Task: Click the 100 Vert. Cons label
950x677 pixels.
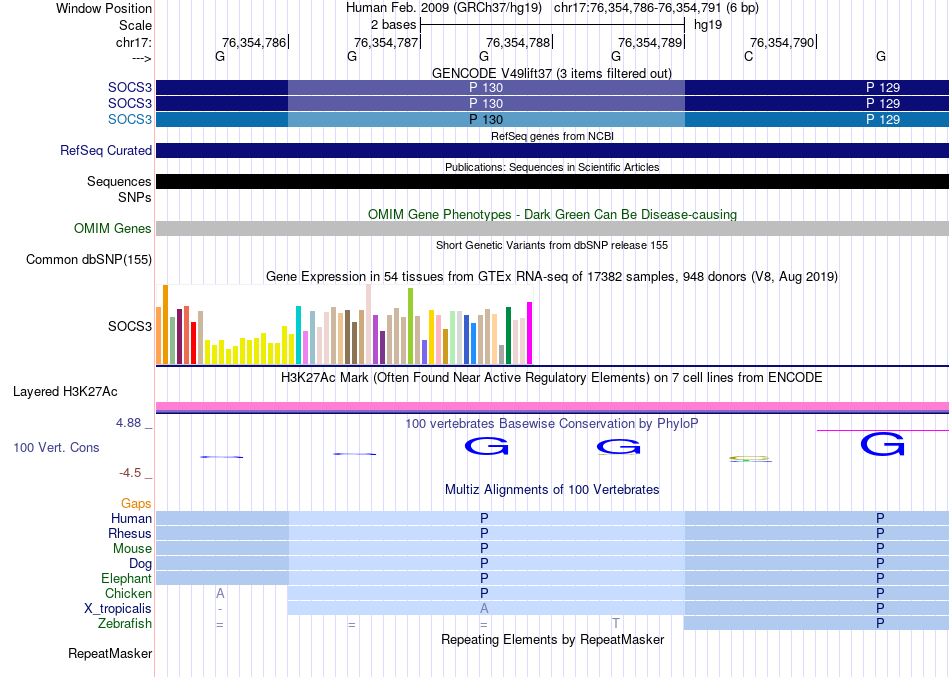Action: click(56, 447)
